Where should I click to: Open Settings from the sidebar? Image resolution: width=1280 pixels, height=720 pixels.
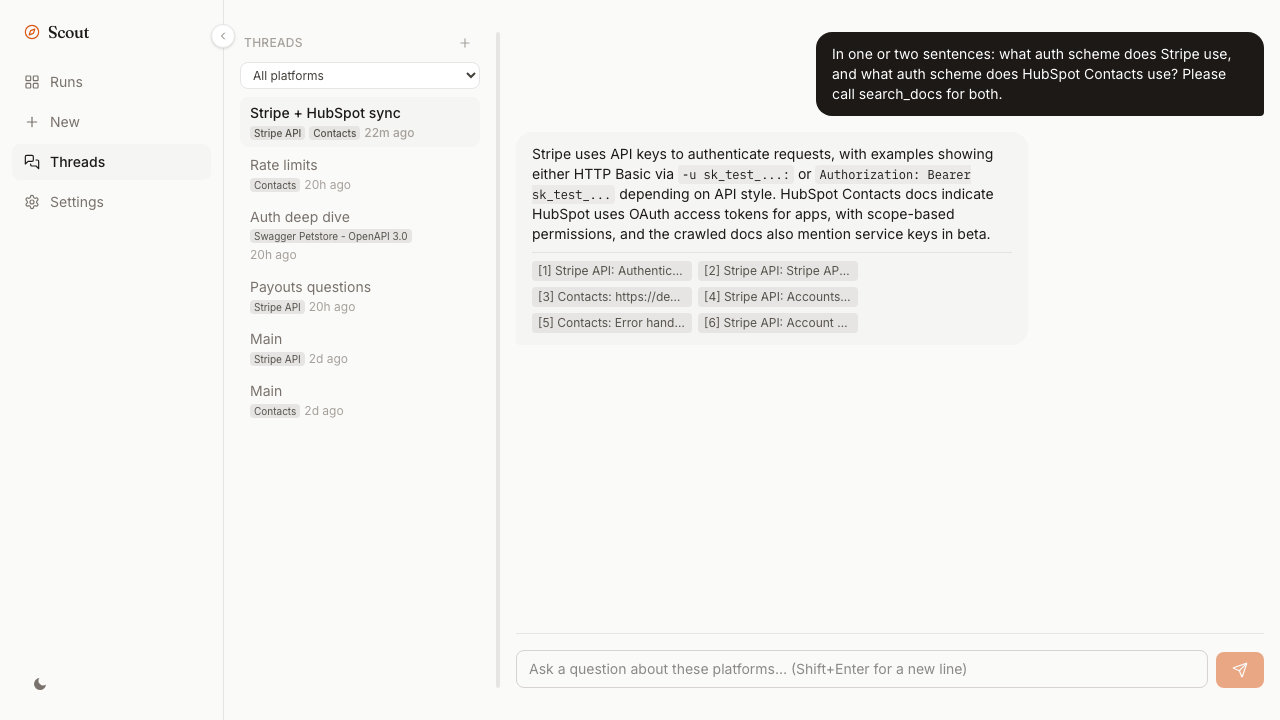pyautogui.click(x=112, y=202)
